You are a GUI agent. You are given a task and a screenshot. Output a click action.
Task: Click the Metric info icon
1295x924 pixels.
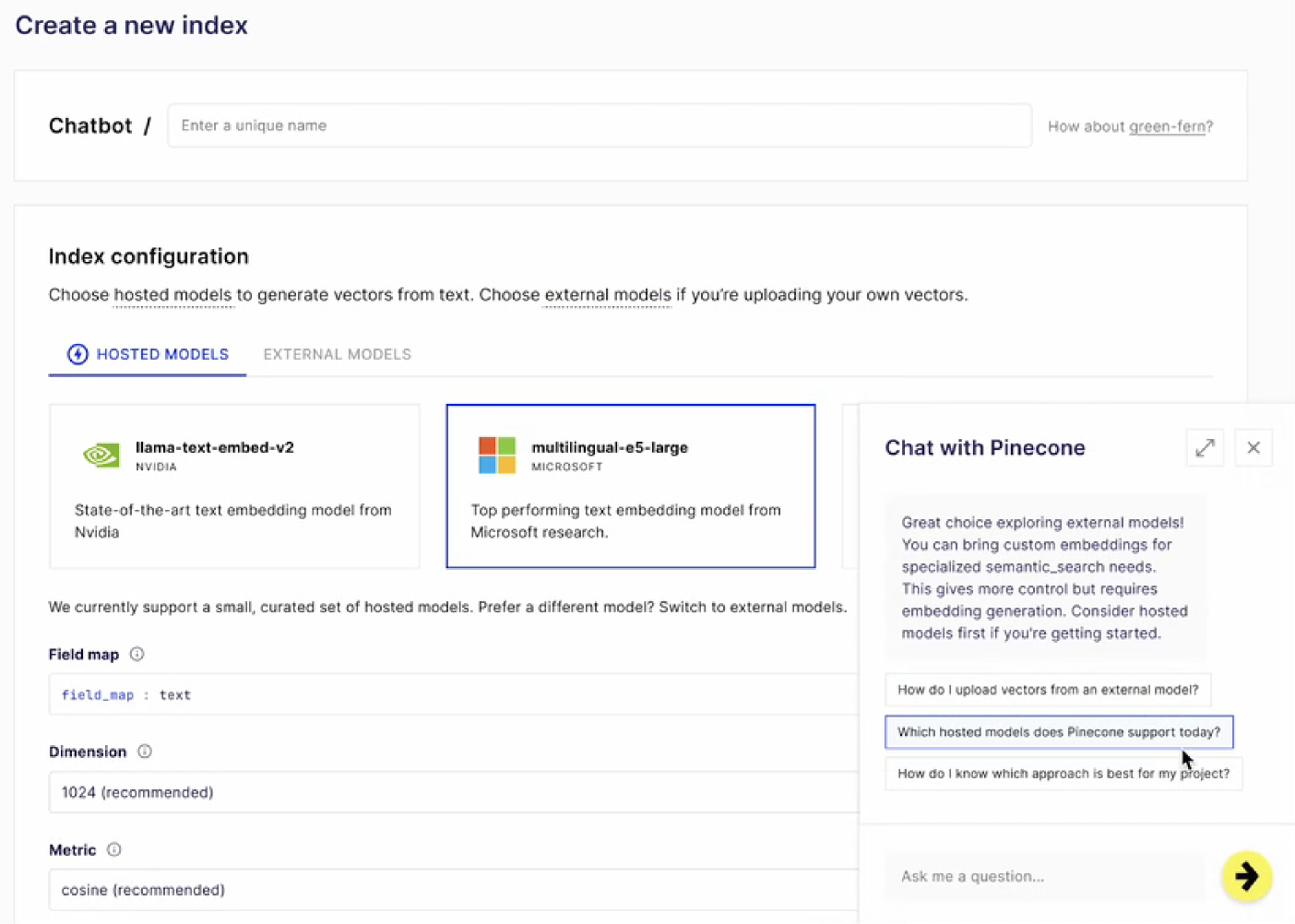point(114,849)
